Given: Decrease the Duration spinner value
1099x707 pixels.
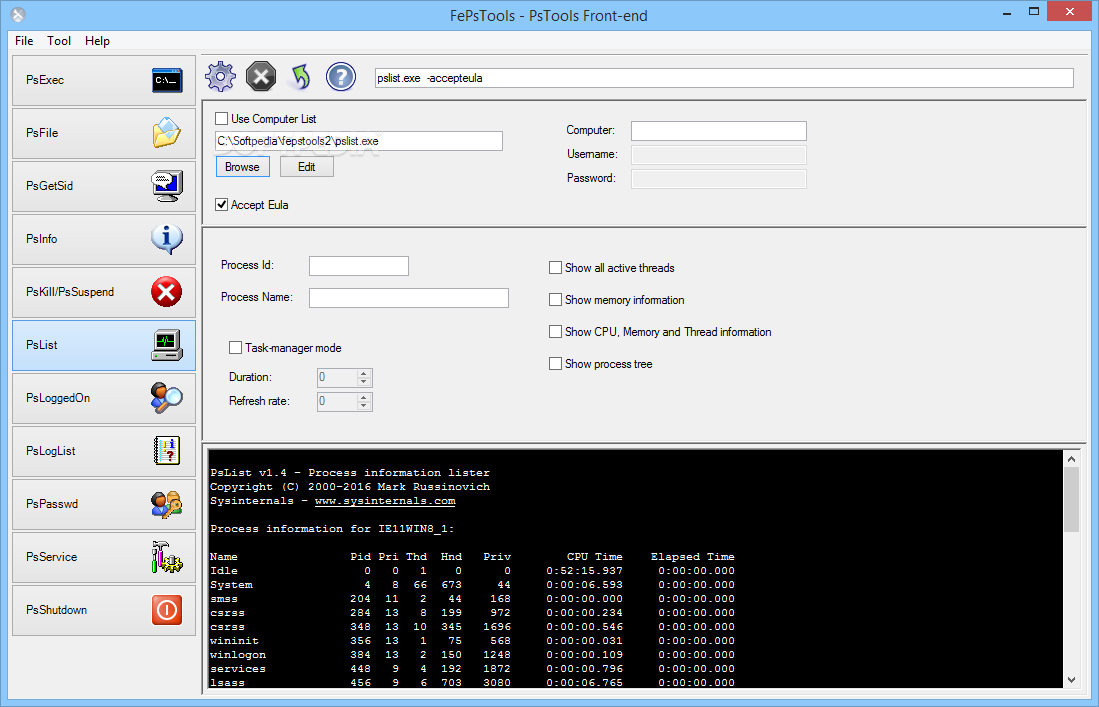Looking at the screenshot, I should 363,382.
